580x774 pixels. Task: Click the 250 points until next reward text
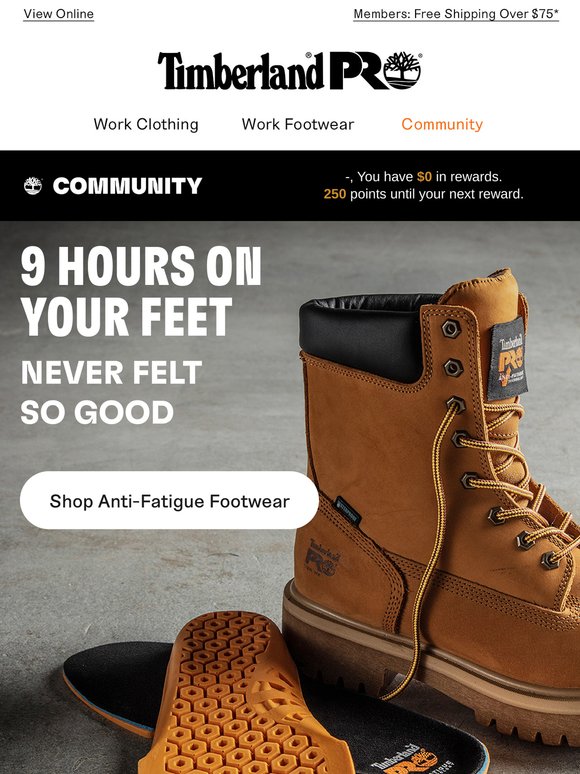pos(423,194)
